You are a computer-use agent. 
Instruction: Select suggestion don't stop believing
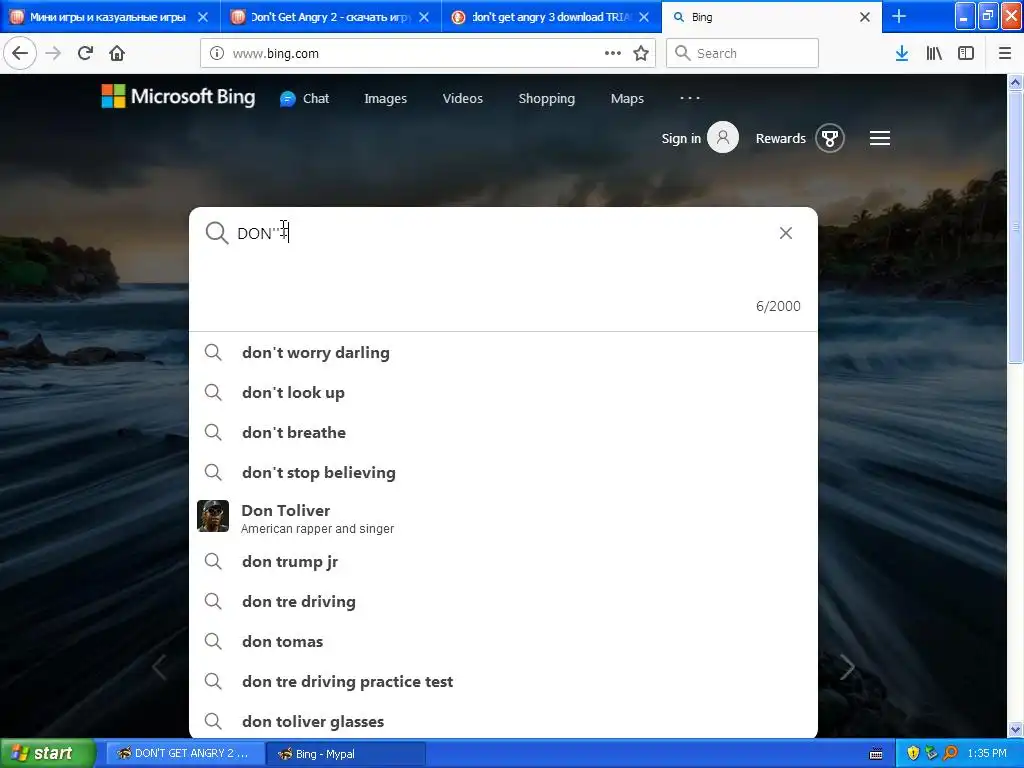503,472
